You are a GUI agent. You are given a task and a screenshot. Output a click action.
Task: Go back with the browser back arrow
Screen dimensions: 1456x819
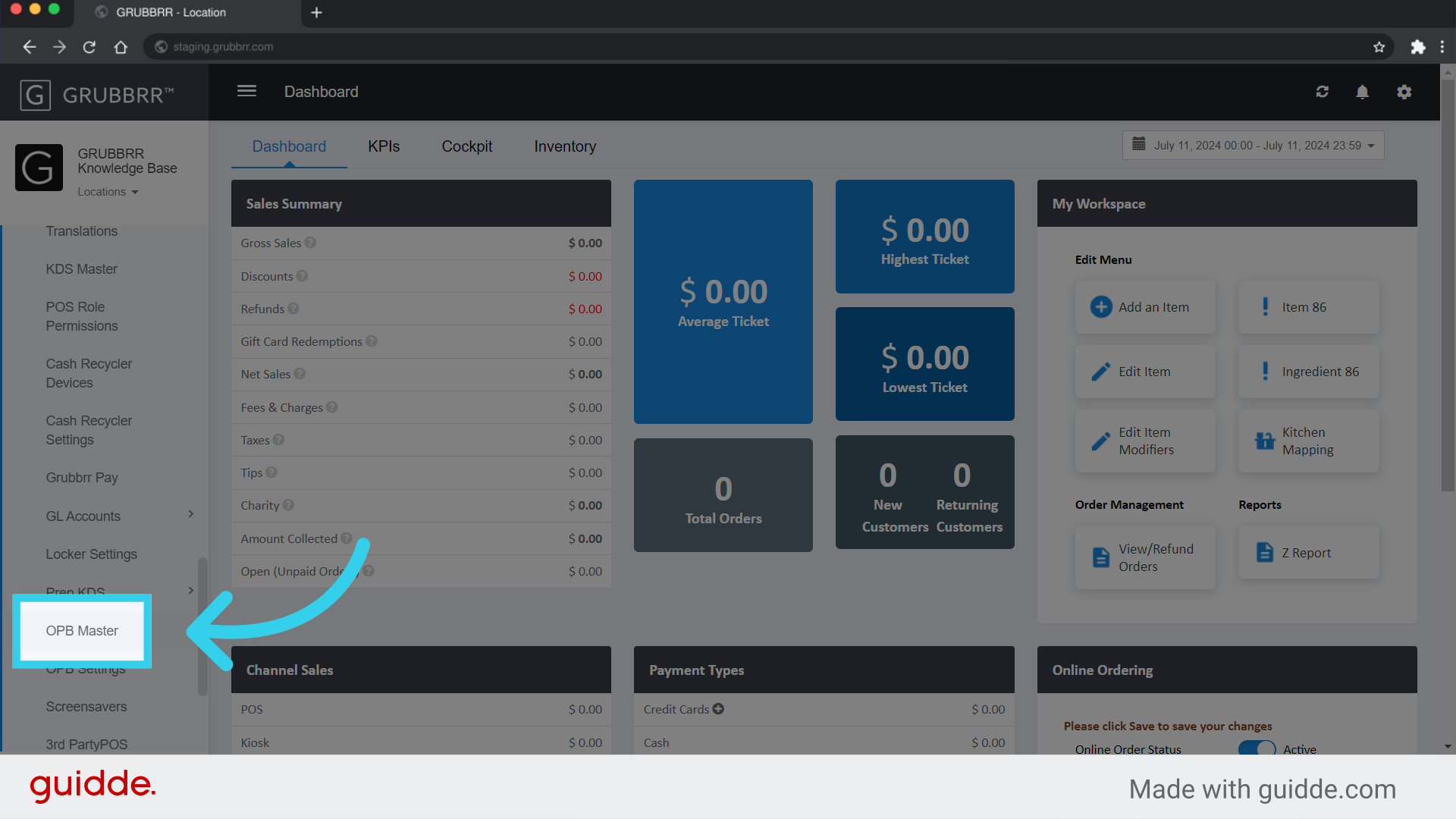click(29, 47)
